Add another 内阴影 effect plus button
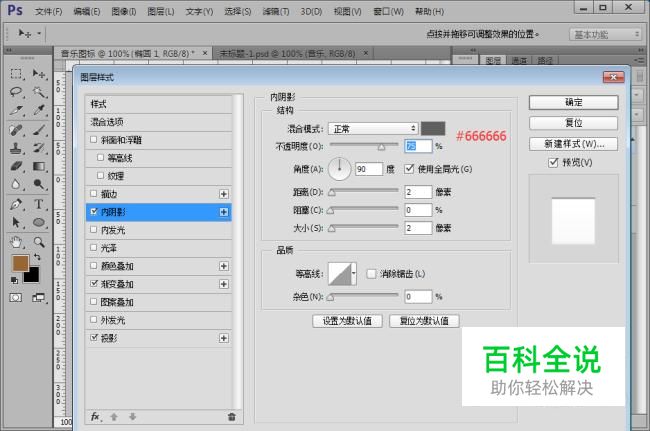650x431 pixels. pos(223,212)
